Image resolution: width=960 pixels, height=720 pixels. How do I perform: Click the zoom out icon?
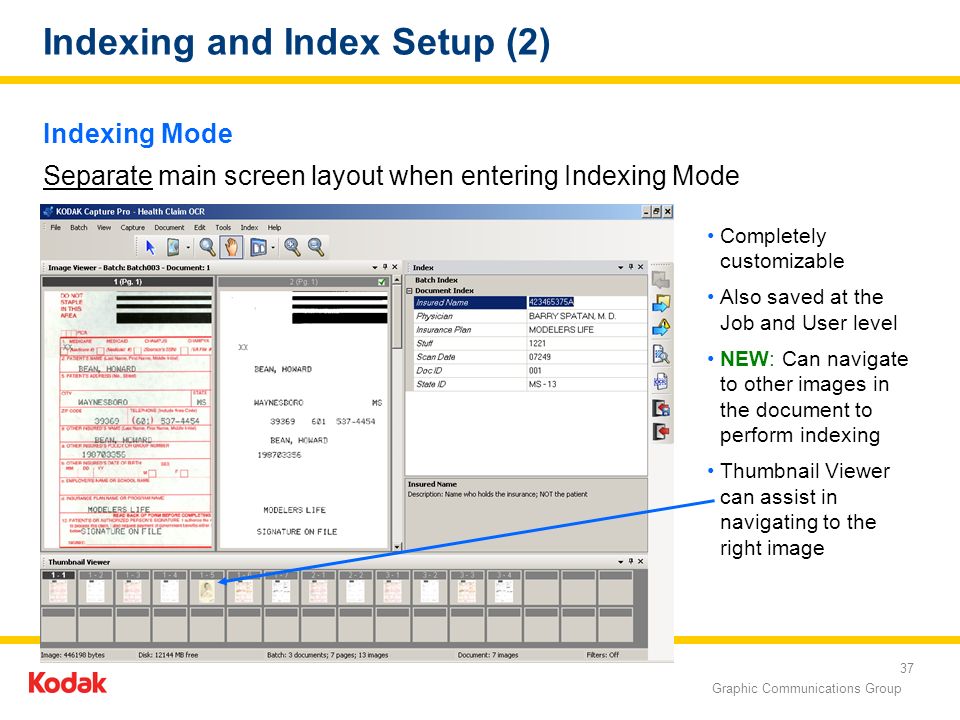click(x=316, y=247)
